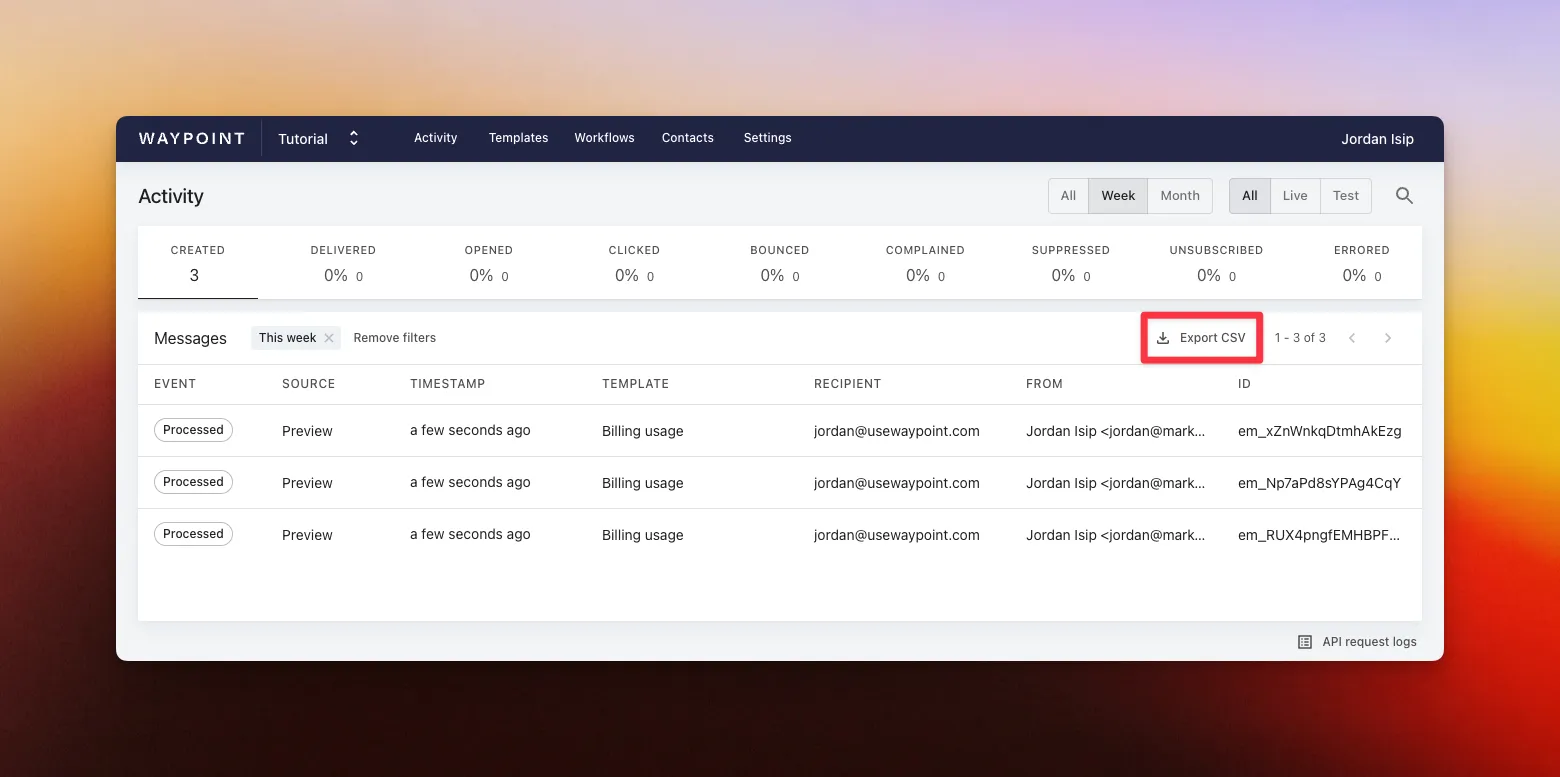Select the Bounced stats tab
This screenshot has height=777, width=1560.
pyautogui.click(x=780, y=263)
